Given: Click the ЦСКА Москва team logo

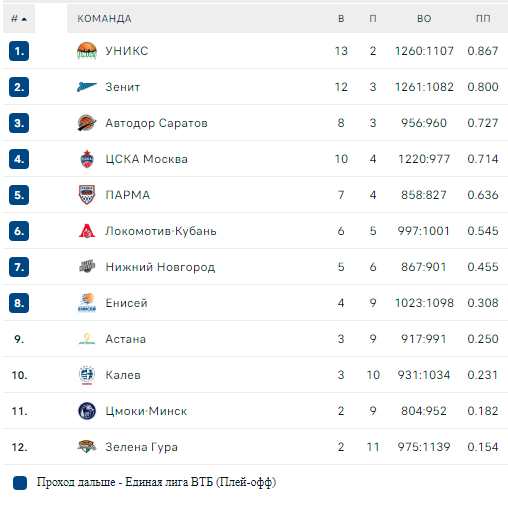Looking at the screenshot, I should (x=87, y=159).
